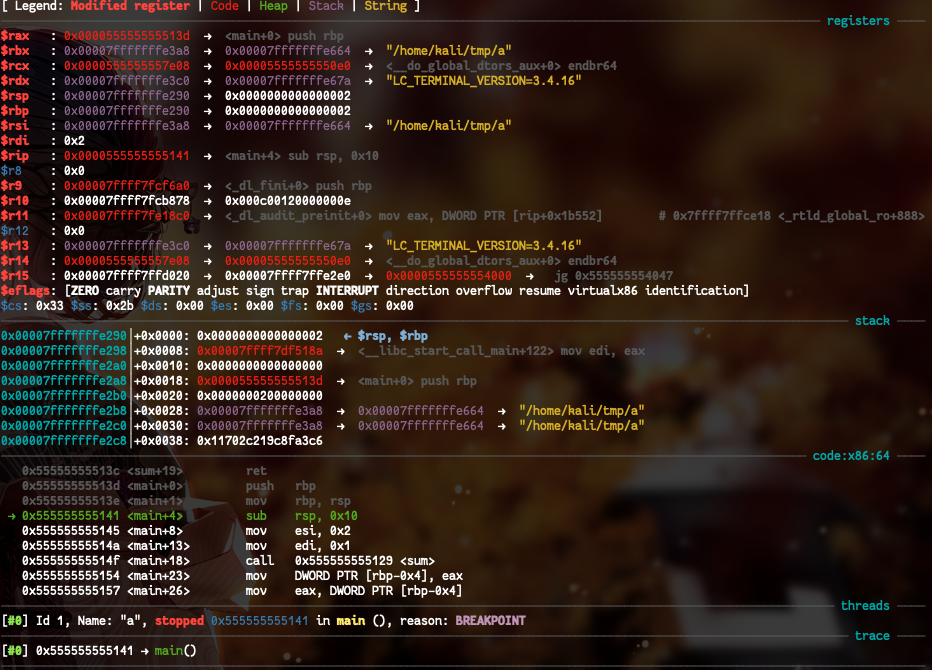This screenshot has height=670, width=932.
Task: Click the $rcx register label
Action: pyautogui.click(x=15, y=65)
